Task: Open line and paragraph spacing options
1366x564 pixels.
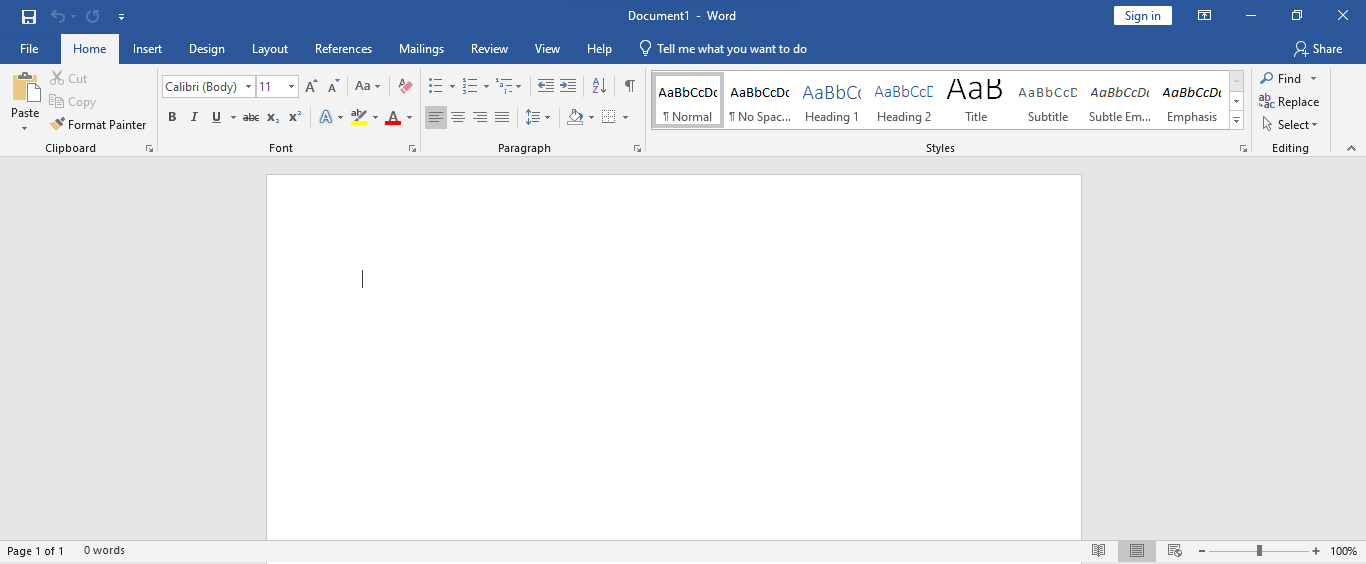Action: pos(537,117)
